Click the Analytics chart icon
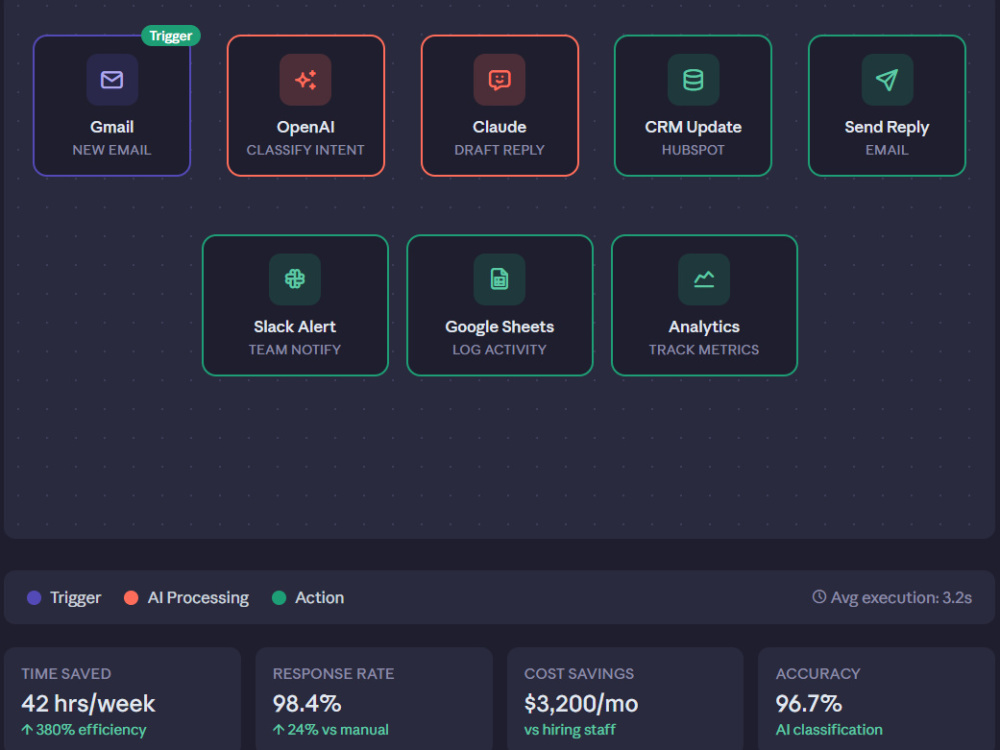The image size is (1000, 750). [x=704, y=279]
